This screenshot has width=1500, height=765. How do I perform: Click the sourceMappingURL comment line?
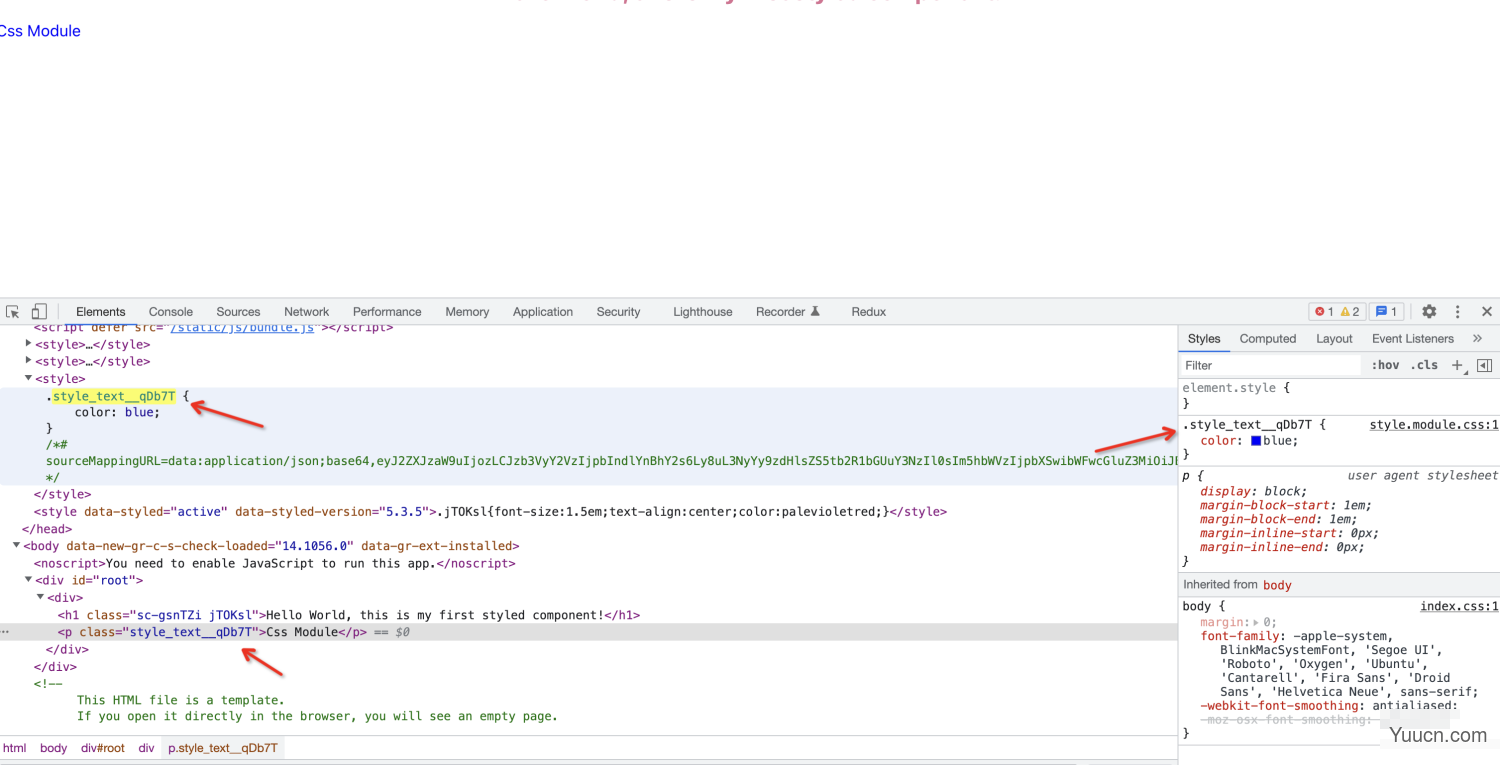pyautogui.click(x=612, y=461)
